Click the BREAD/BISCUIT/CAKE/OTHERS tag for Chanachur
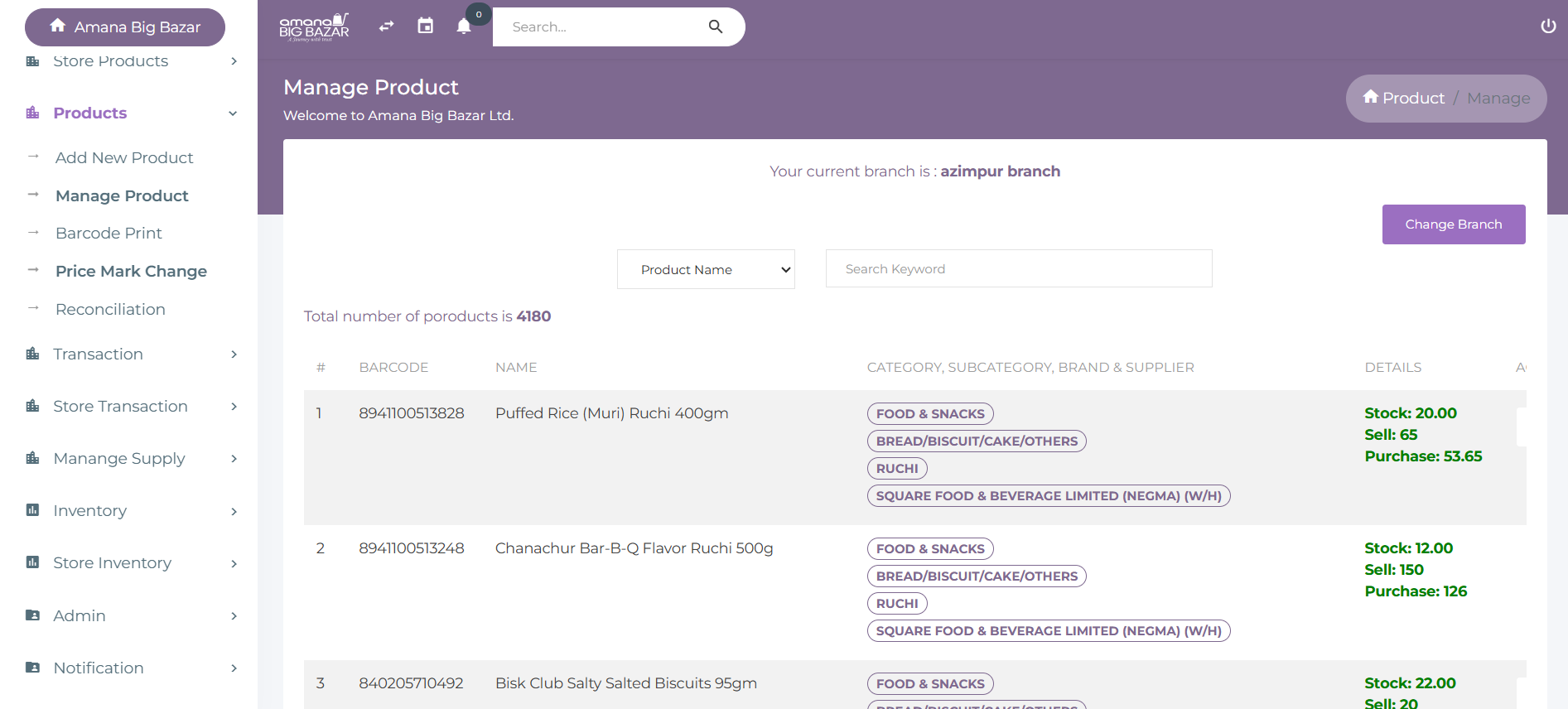Viewport: 1568px width, 709px height. click(x=977, y=576)
